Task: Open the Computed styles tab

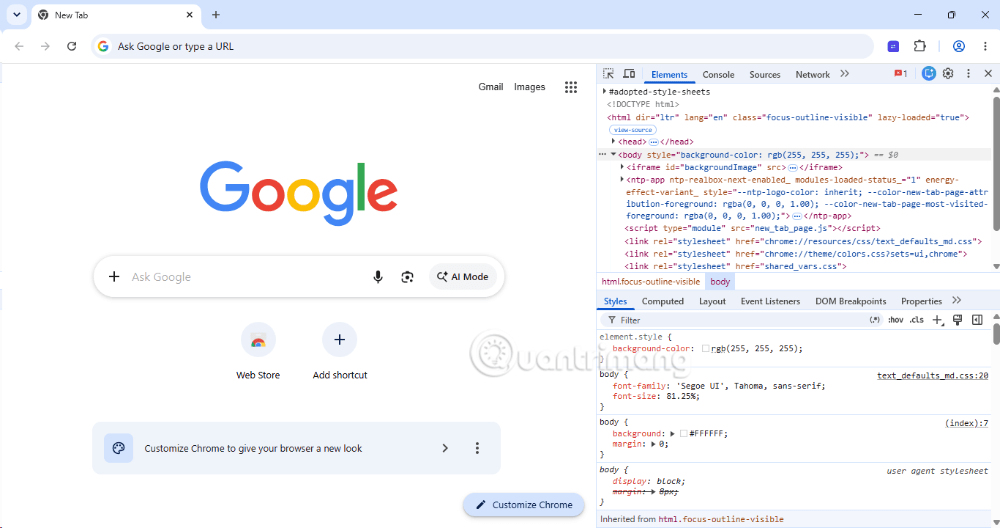Action: 663,301
